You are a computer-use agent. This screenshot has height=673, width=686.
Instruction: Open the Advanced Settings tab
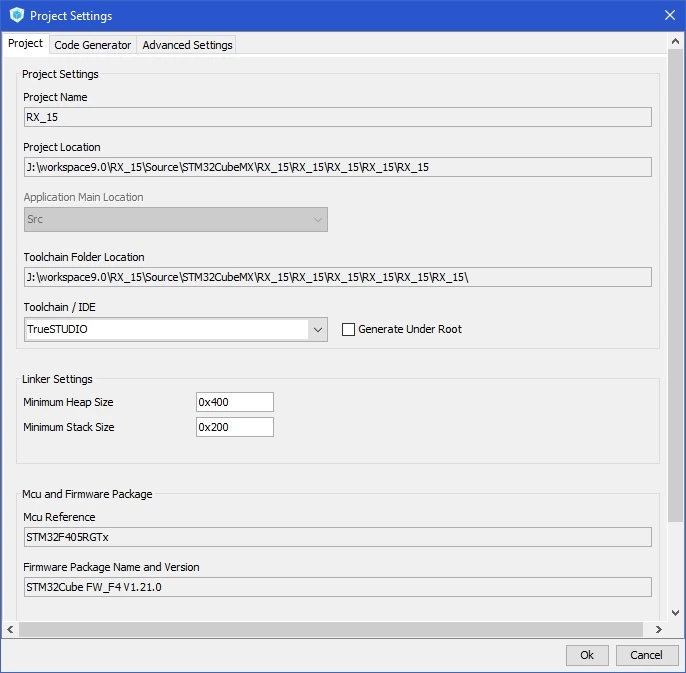[x=187, y=45]
